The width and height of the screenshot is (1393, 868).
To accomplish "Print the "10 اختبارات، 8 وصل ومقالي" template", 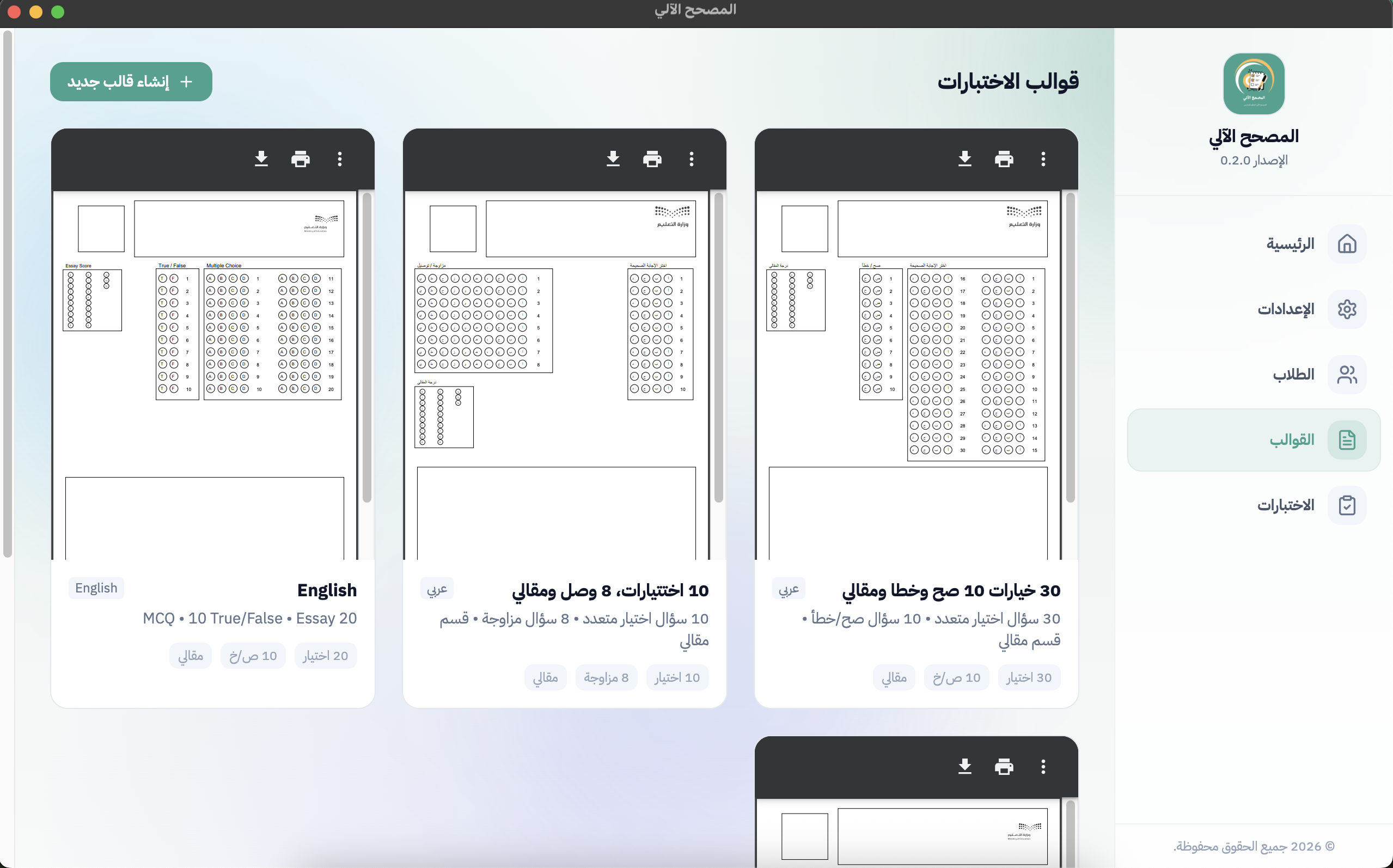I will (652, 159).
